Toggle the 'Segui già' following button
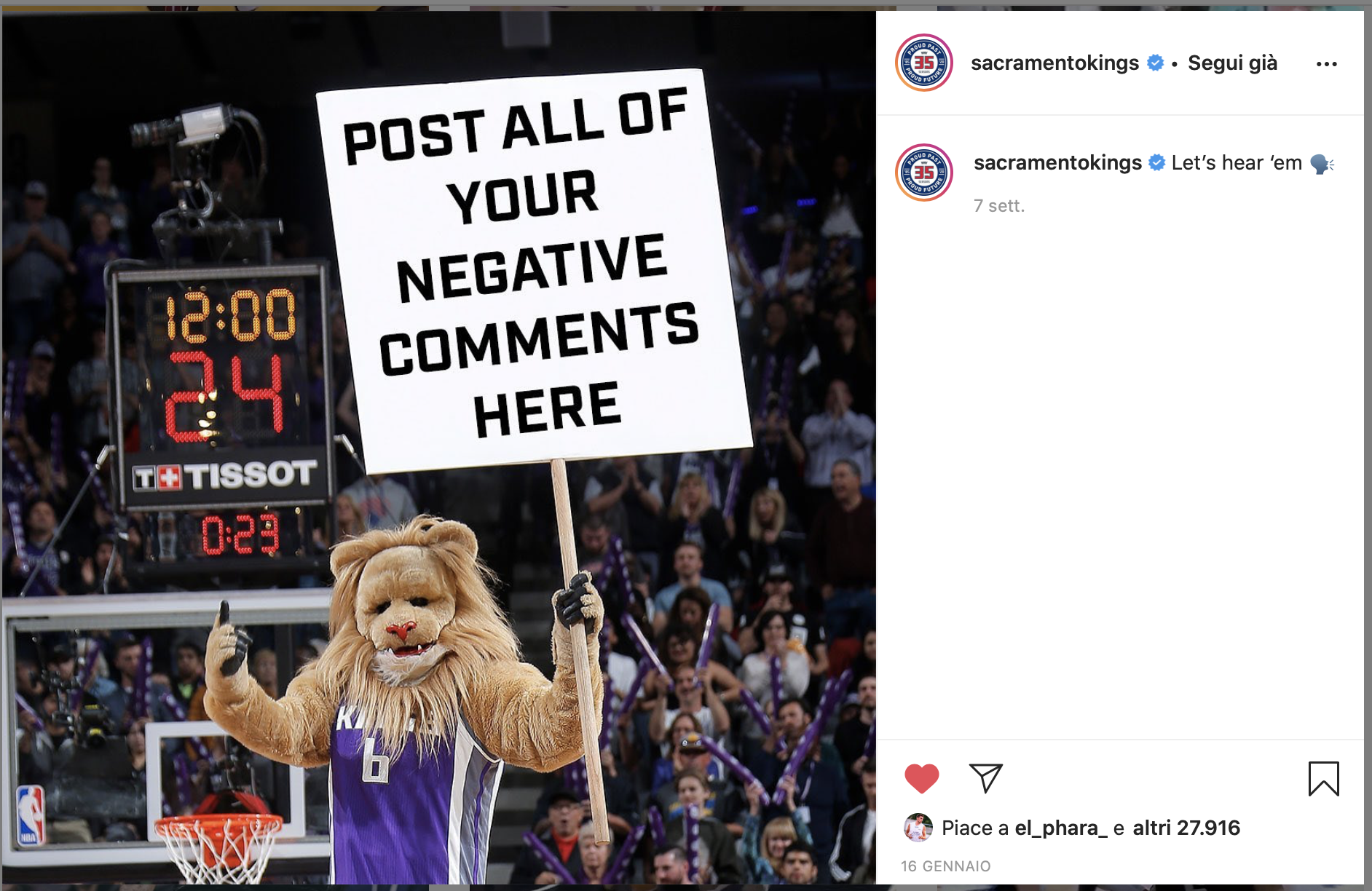The height and width of the screenshot is (891, 1372). 1232,63
